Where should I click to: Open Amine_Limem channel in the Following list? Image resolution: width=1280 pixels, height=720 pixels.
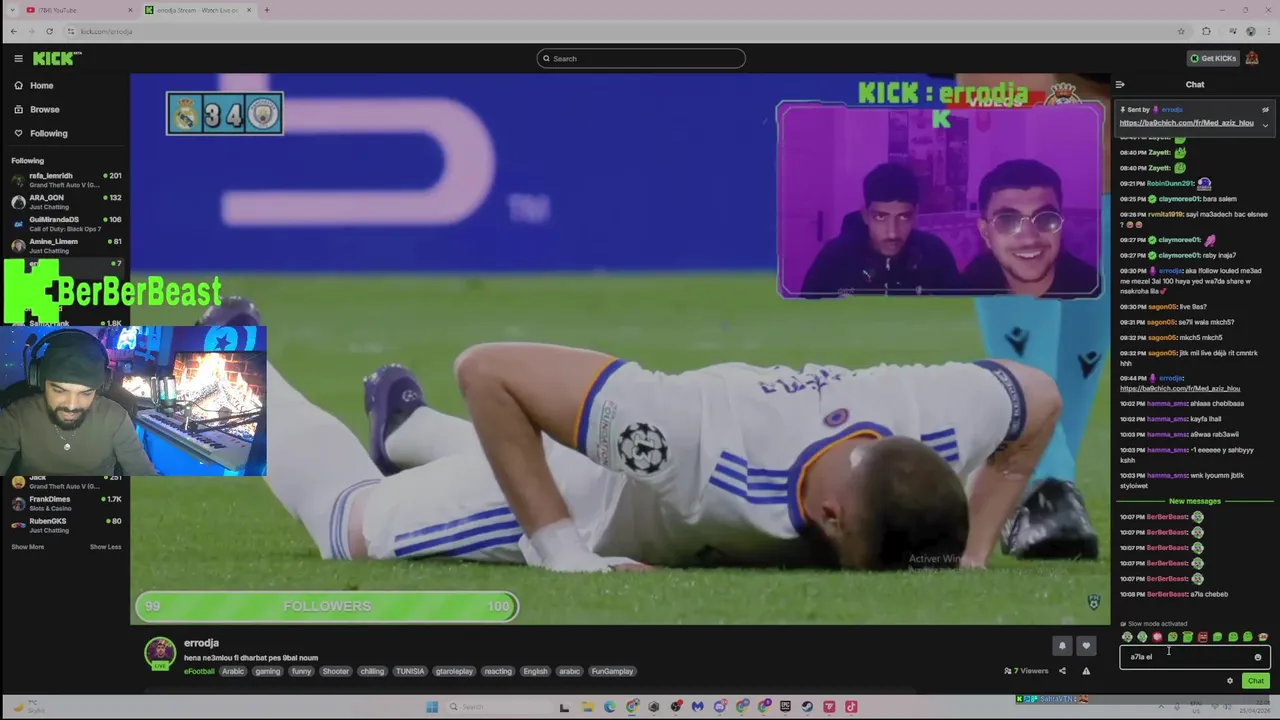coord(66,246)
